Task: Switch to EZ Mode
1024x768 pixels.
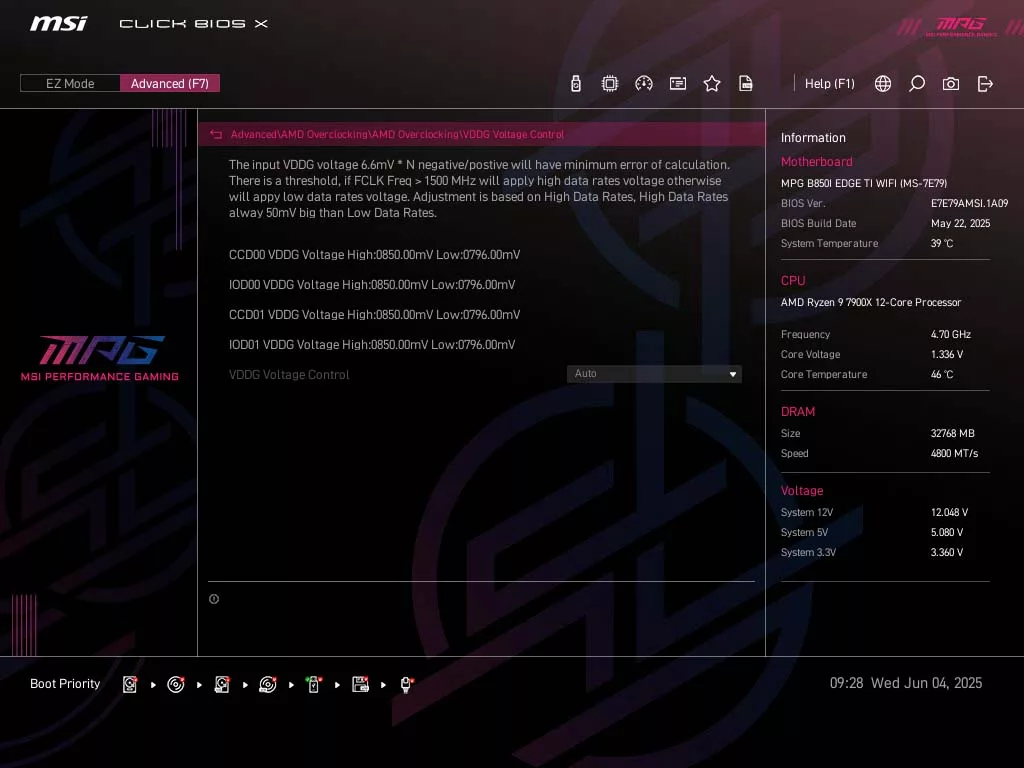Action: [70, 84]
